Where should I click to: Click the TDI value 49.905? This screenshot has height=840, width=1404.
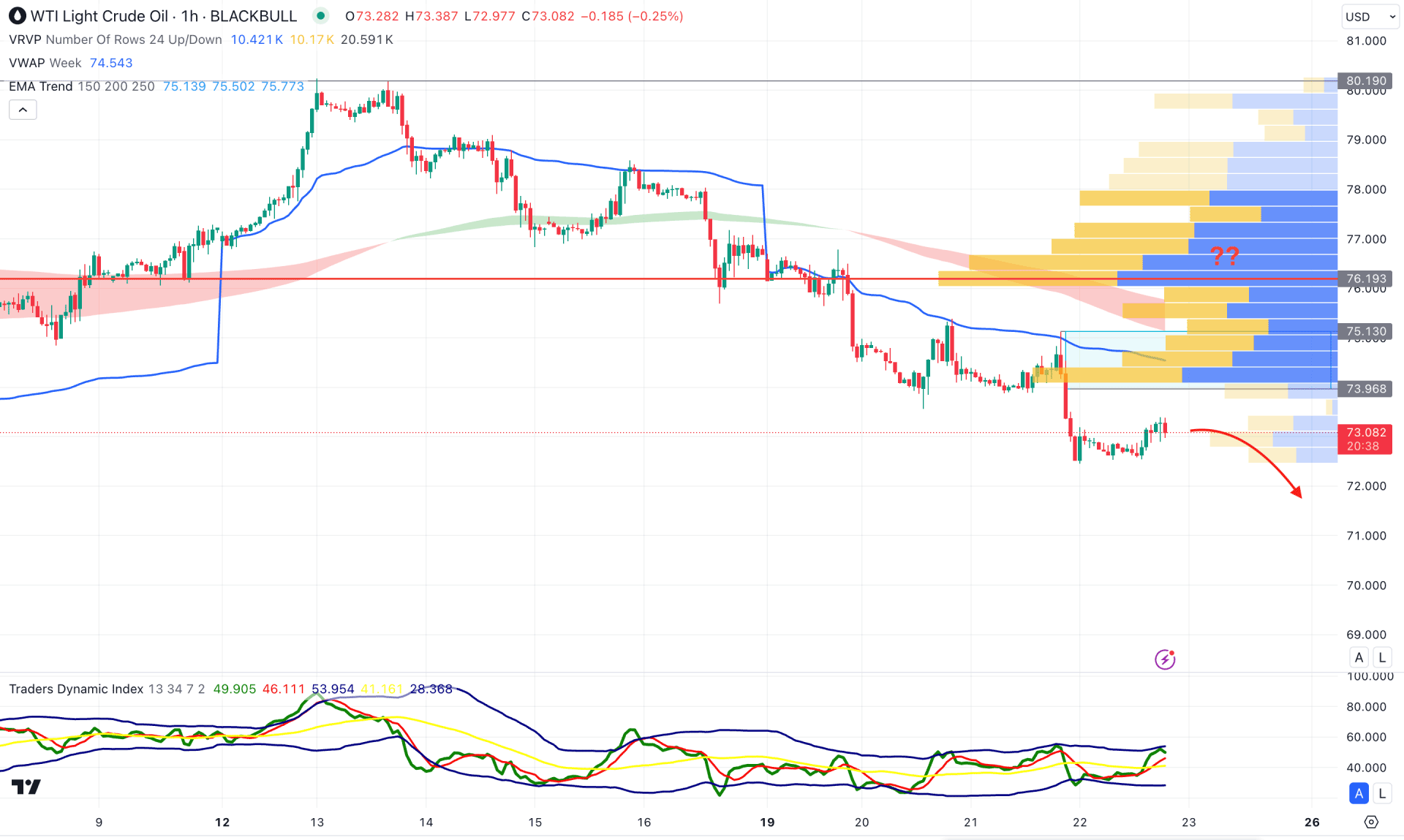[x=235, y=689]
